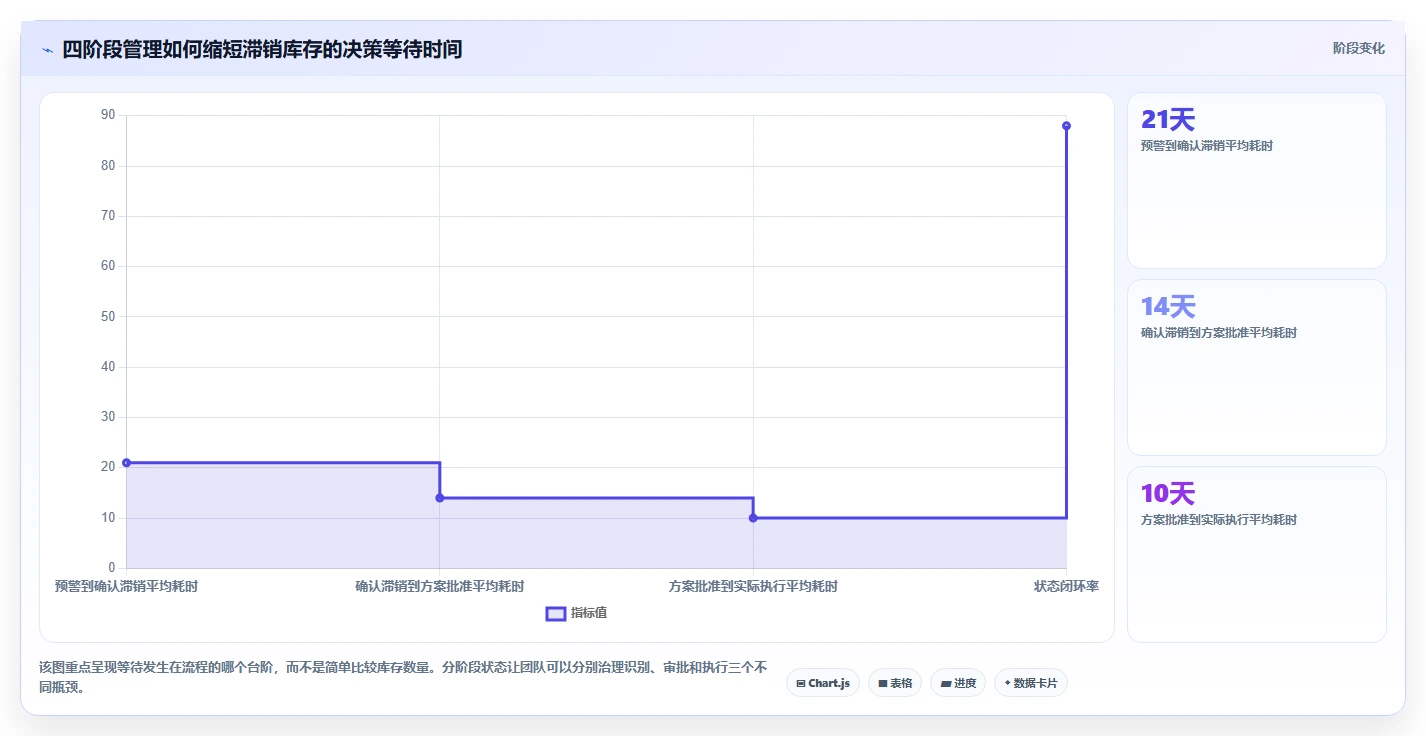This screenshot has width=1426, height=736.
Task: Click the card caption 确认滞销到方案批准平均耗时 under 14天
Action: pyautogui.click(x=1219, y=333)
